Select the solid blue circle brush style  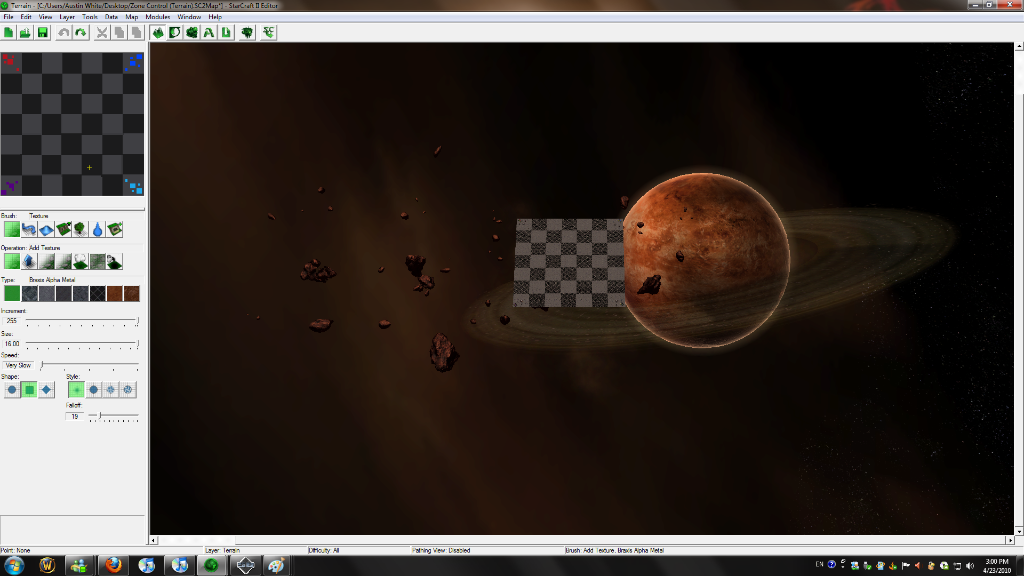click(93, 390)
